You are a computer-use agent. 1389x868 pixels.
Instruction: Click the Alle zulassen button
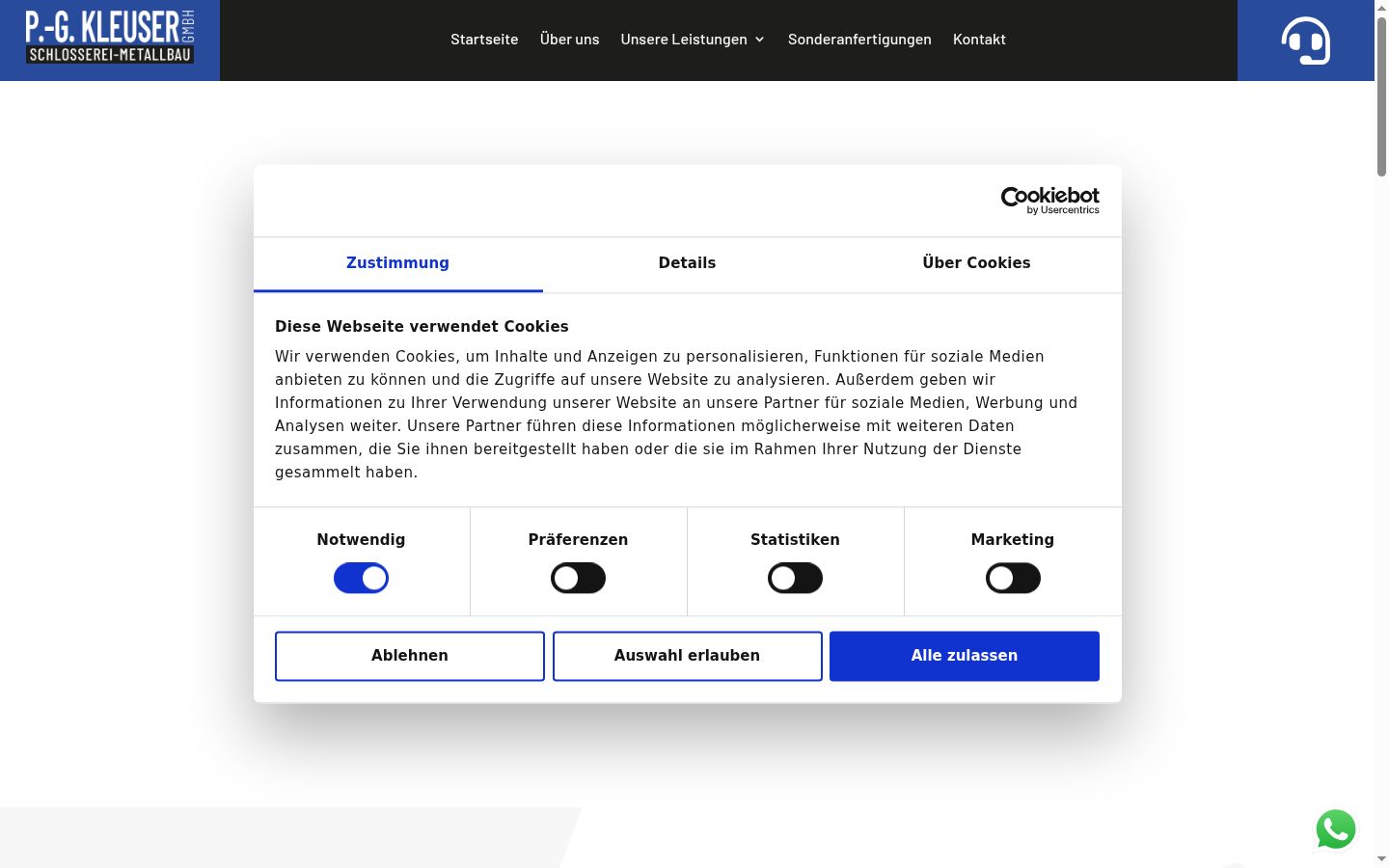(965, 656)
